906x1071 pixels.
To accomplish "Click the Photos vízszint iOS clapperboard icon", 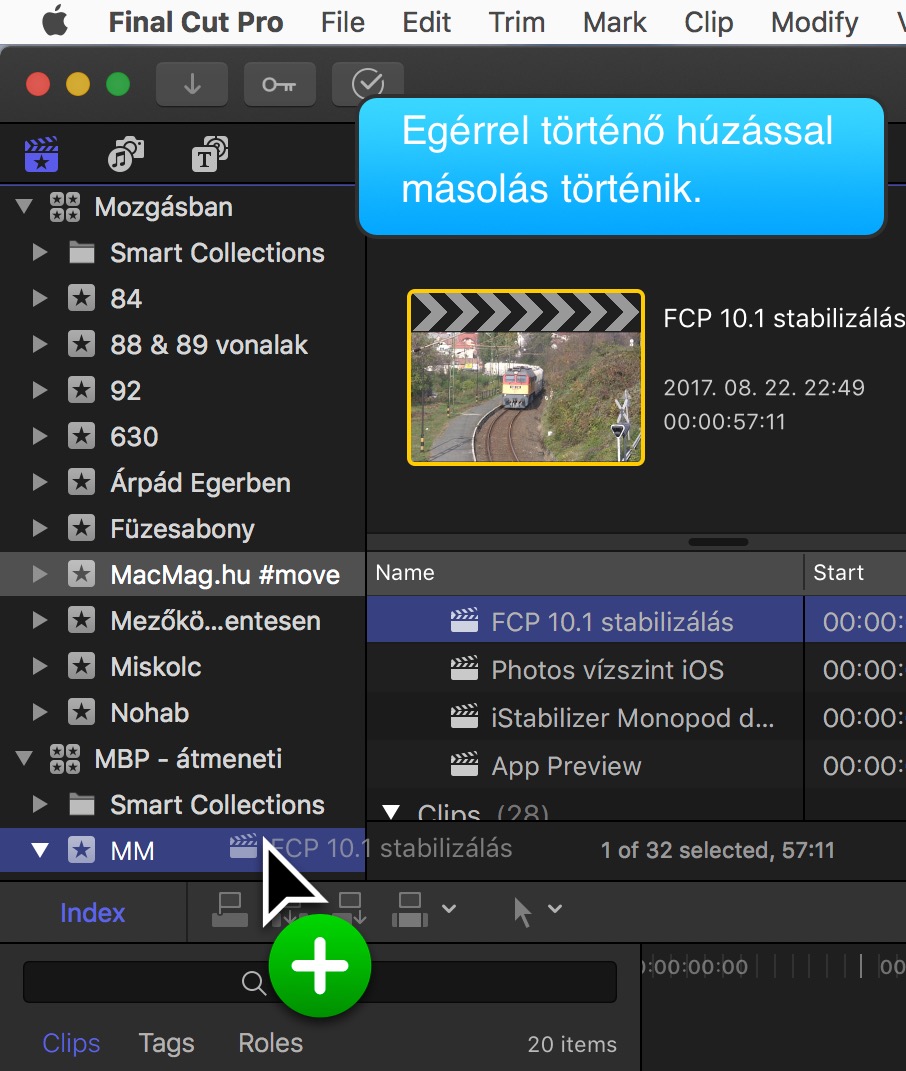I will (465, 669).
